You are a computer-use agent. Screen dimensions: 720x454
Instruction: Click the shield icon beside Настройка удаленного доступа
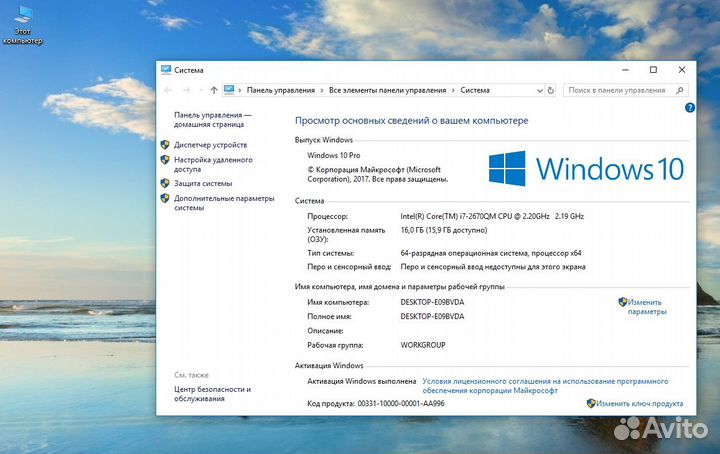tap(165, 160)
